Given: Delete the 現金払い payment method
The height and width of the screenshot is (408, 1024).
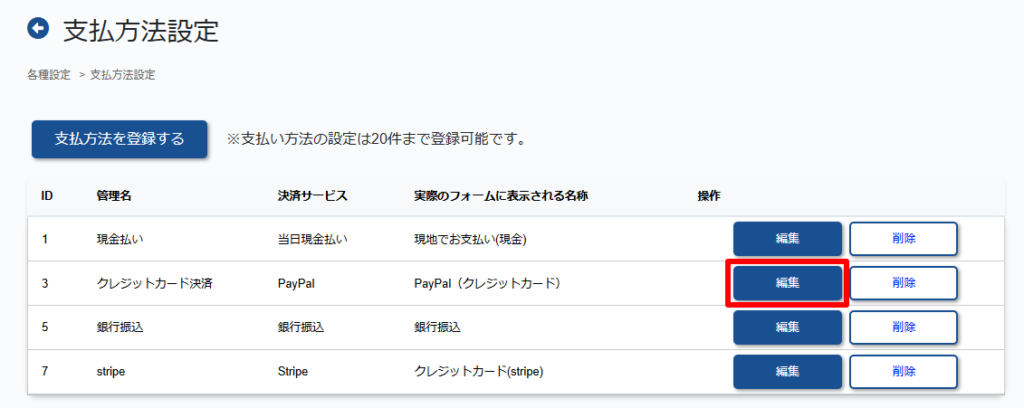Looking at the screenshot, I should pyautogui.click(x=903, y=239).
